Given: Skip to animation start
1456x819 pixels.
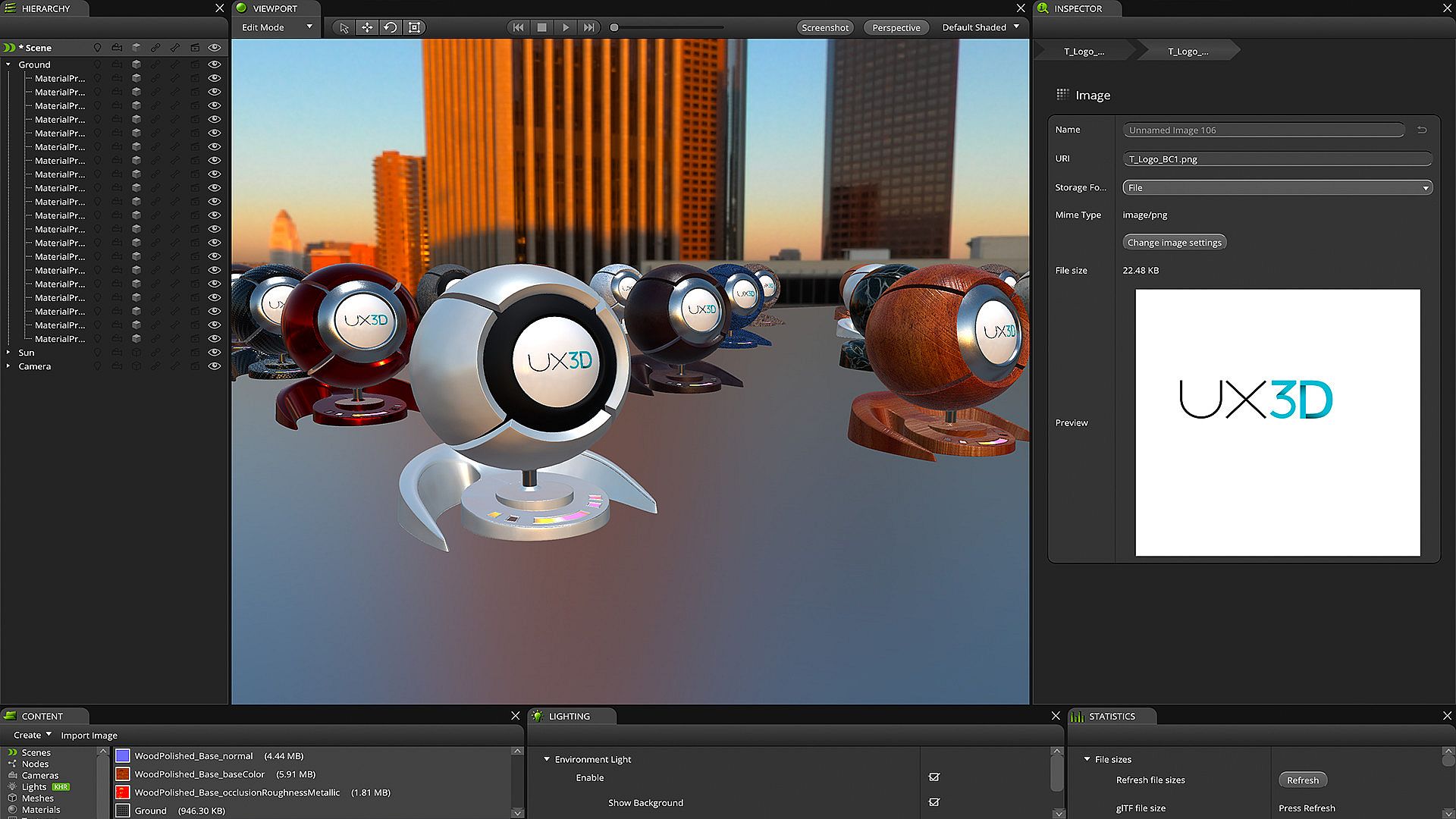Looking at the screenshot, I should pyautogui.click(x=518, y=27).
